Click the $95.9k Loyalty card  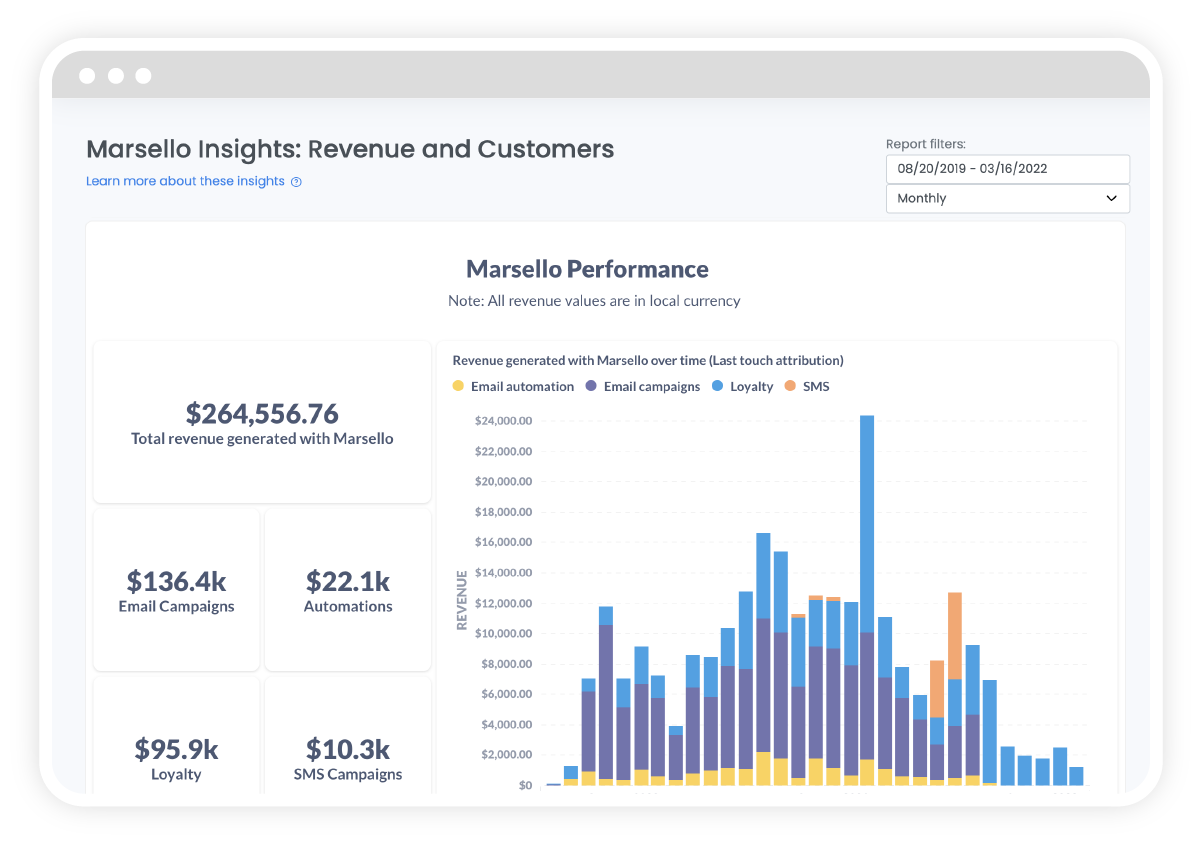click(177, 738)
